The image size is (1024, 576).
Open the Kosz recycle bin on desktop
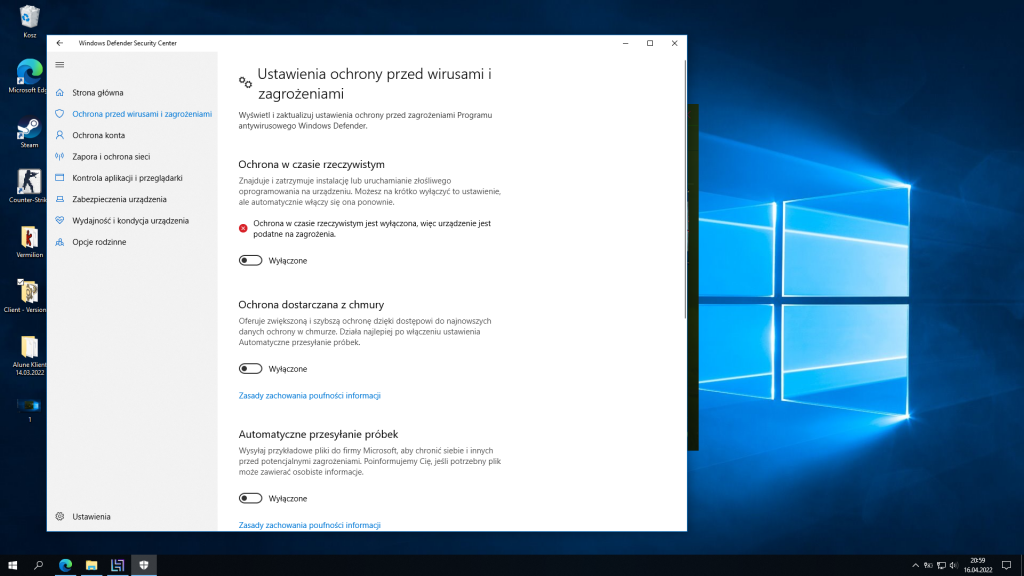tap(29, 22)
